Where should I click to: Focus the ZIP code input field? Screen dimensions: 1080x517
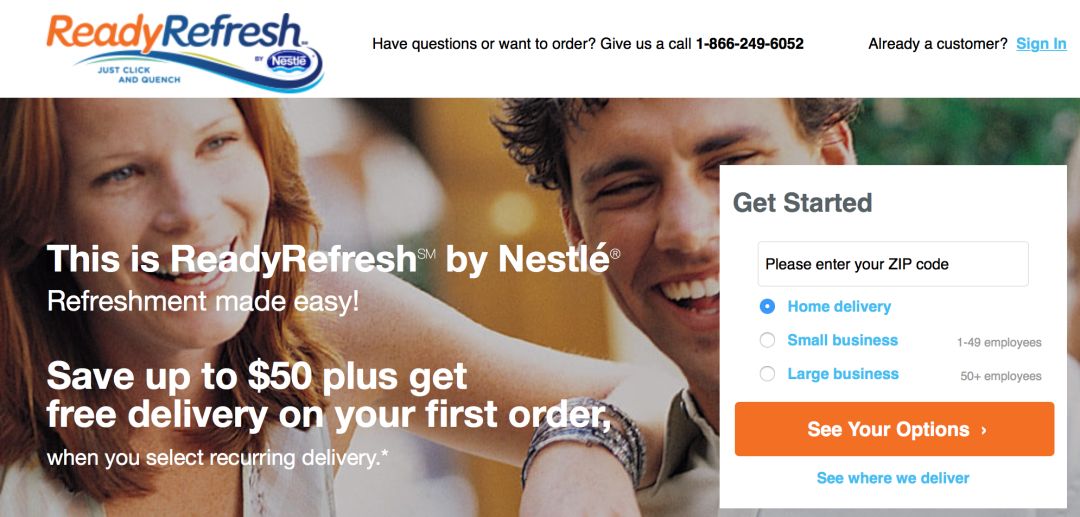[893, 264]
